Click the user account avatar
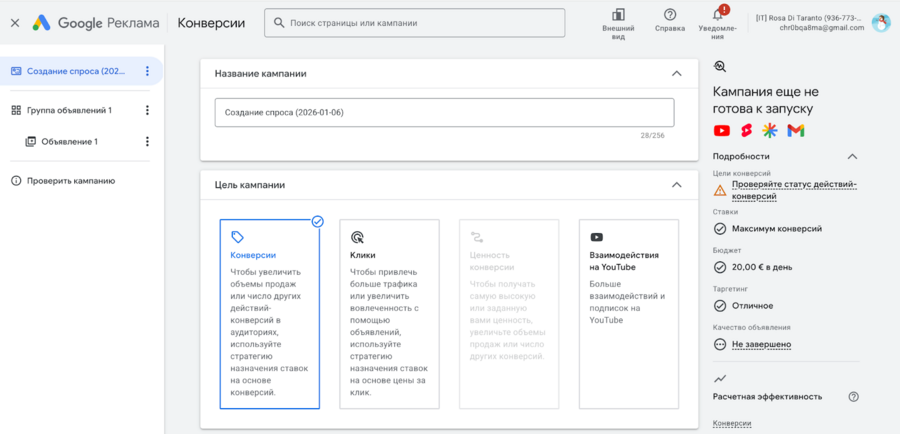 pyautogui.click(x=880, y=23)
